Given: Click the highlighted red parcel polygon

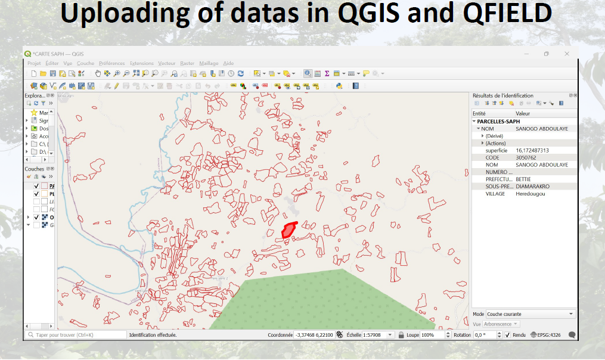Looking at the screenshot, I should click(288, 230).
